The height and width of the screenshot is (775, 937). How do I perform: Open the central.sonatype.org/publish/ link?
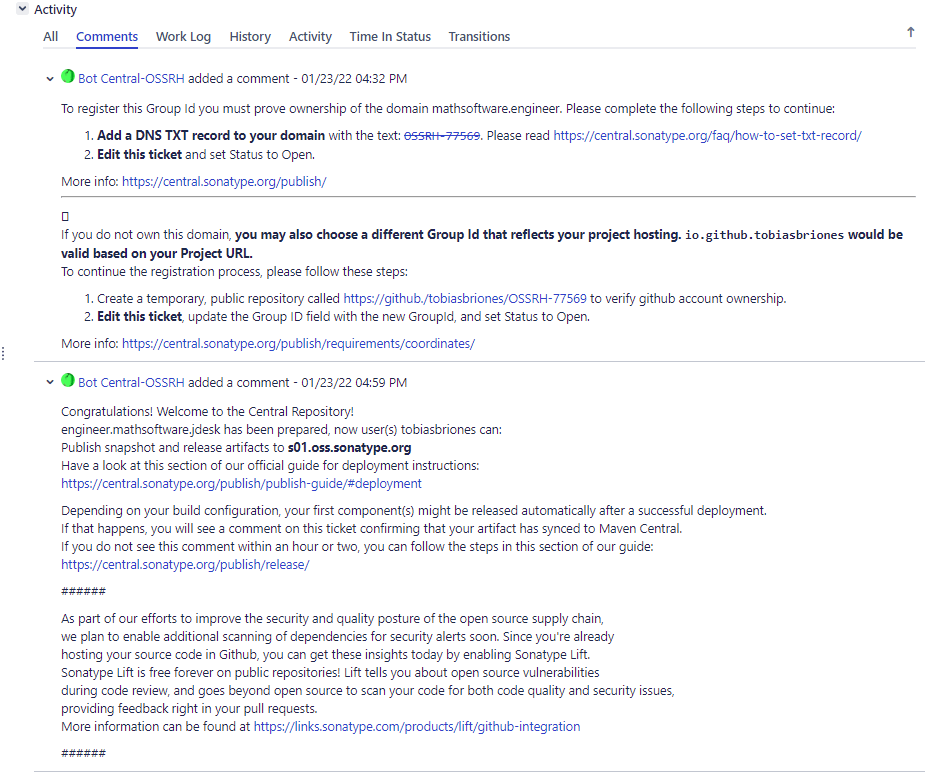(224, 182)
